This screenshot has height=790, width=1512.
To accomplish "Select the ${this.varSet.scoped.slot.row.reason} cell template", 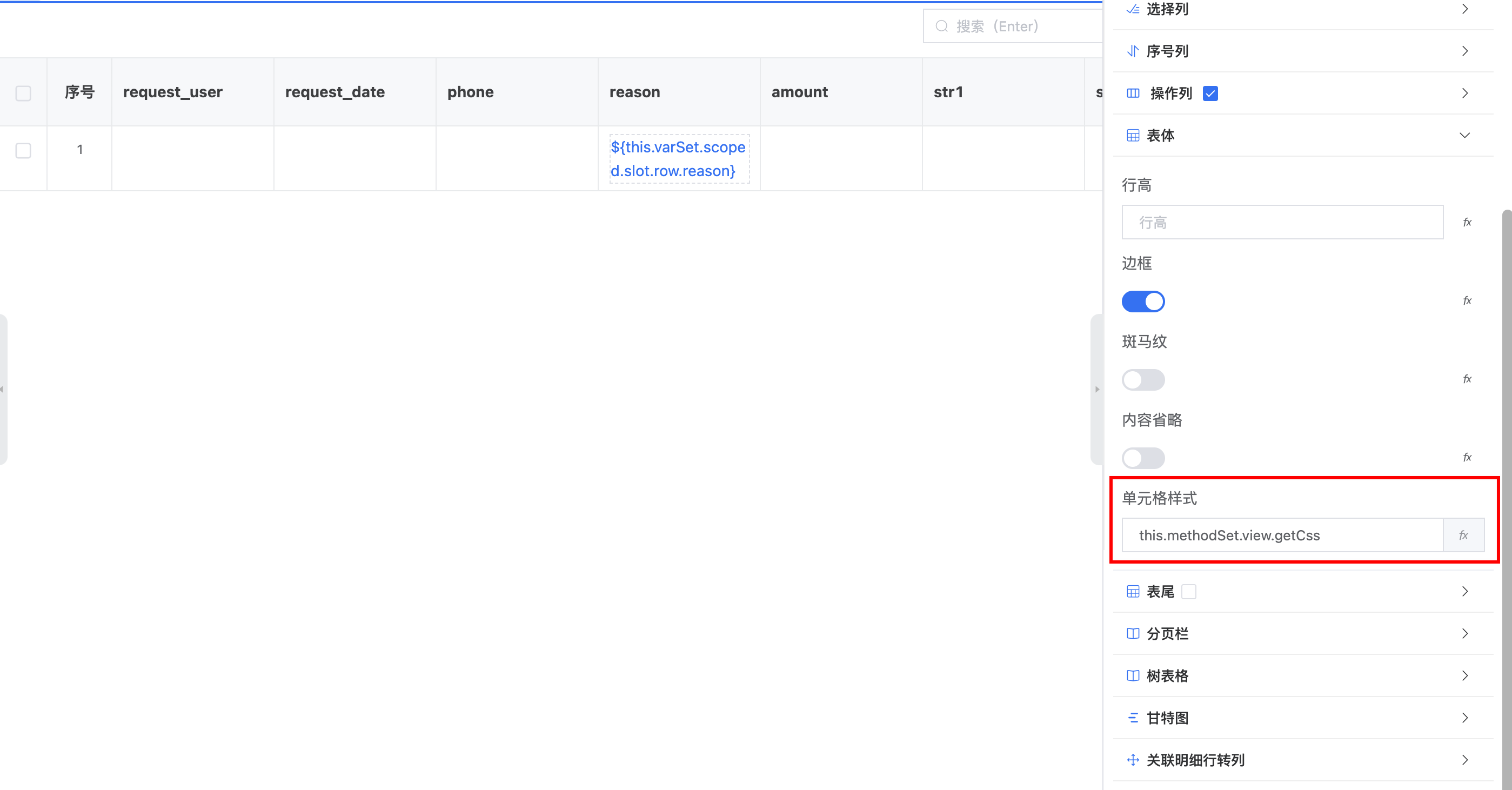I will [679, 159].
